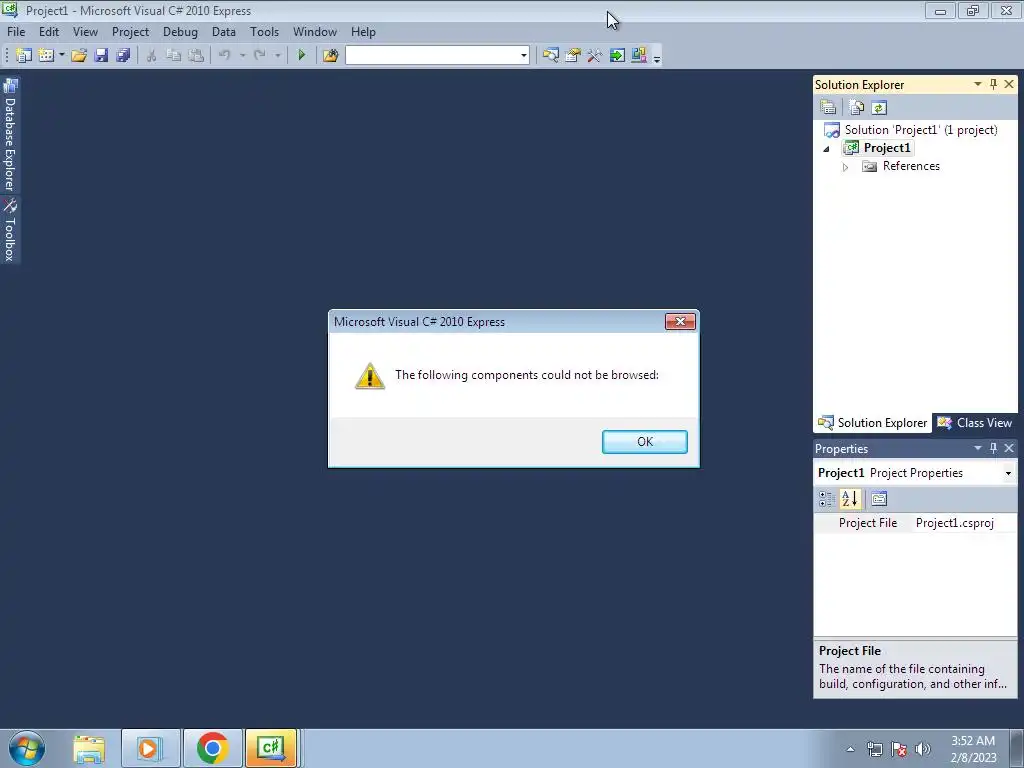The width and height of the screenshot is (1024, 768).
Task: Open the Project menu
Action: (131, 32)
